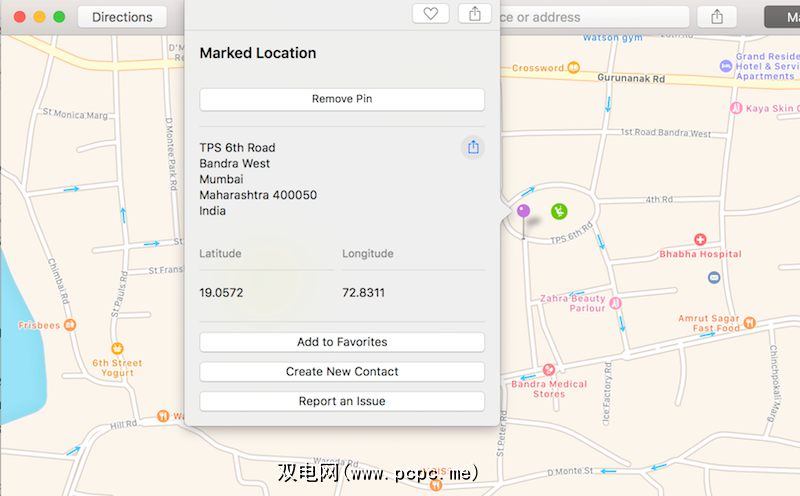The height and width of the screenshot is (496, 800).
Task: Open the Directions button in toolbar
Action: (122, 17)
